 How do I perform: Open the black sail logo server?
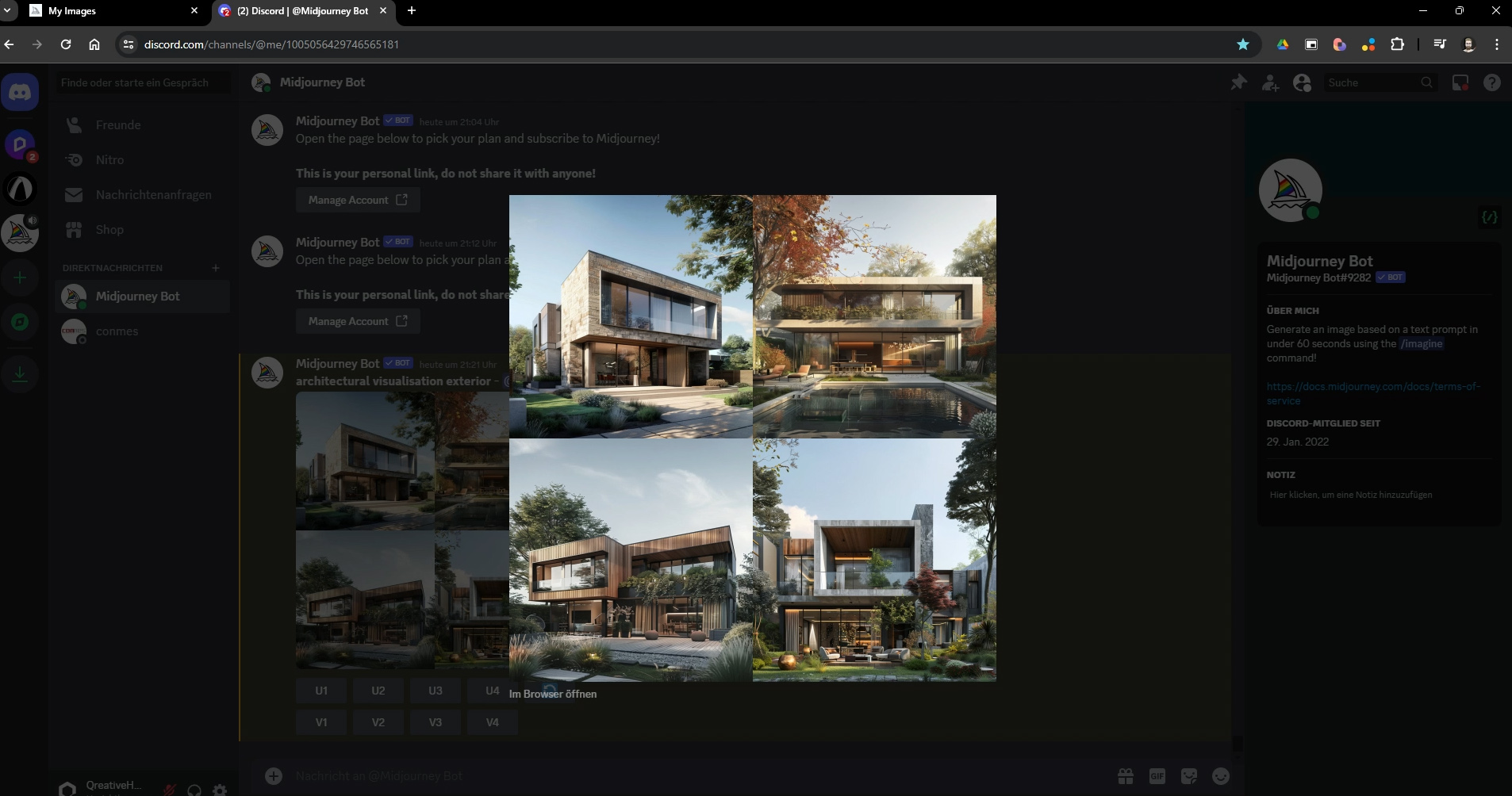tap(20, 189)
